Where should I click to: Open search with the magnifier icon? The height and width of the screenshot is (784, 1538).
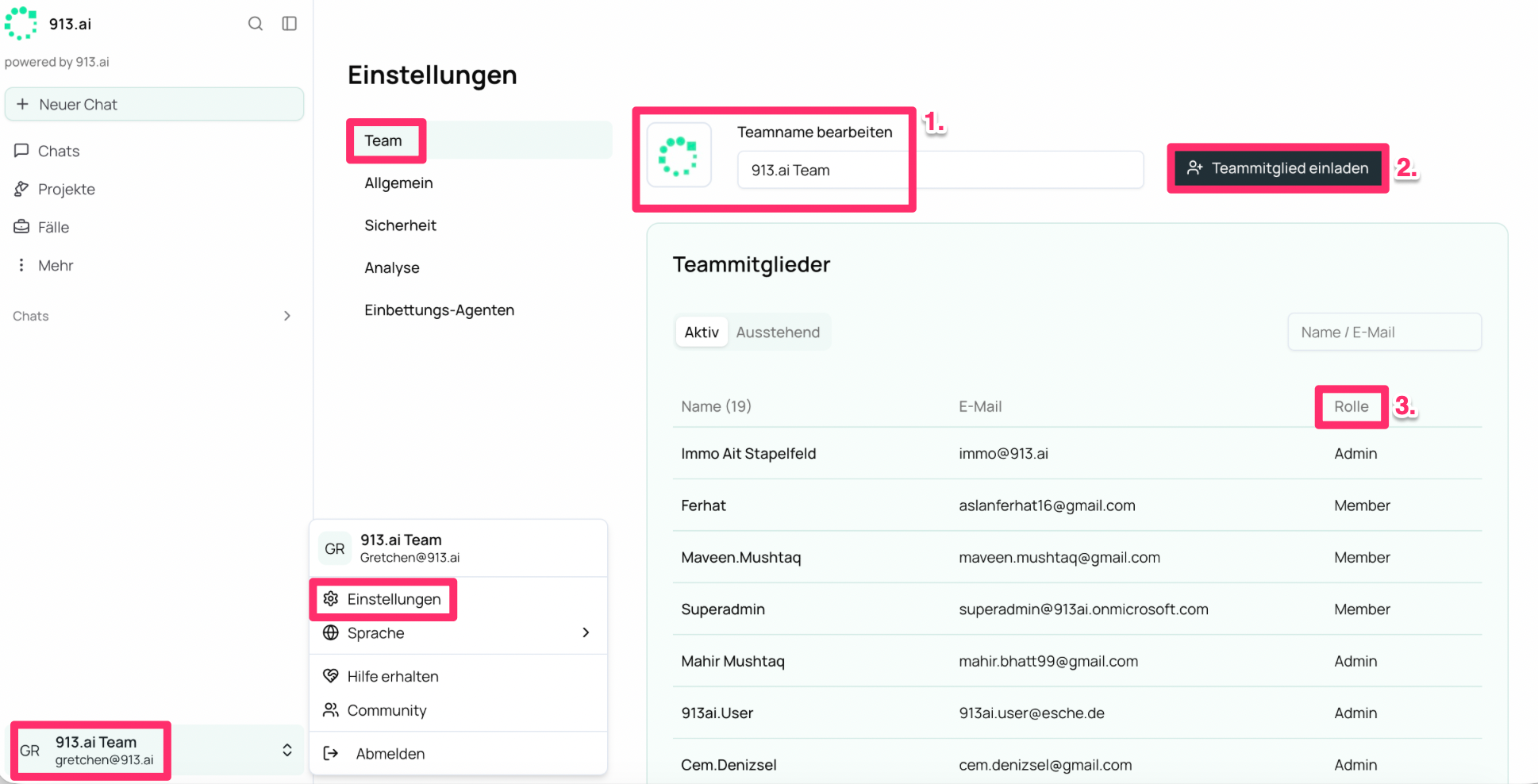(x=256, y=24)
